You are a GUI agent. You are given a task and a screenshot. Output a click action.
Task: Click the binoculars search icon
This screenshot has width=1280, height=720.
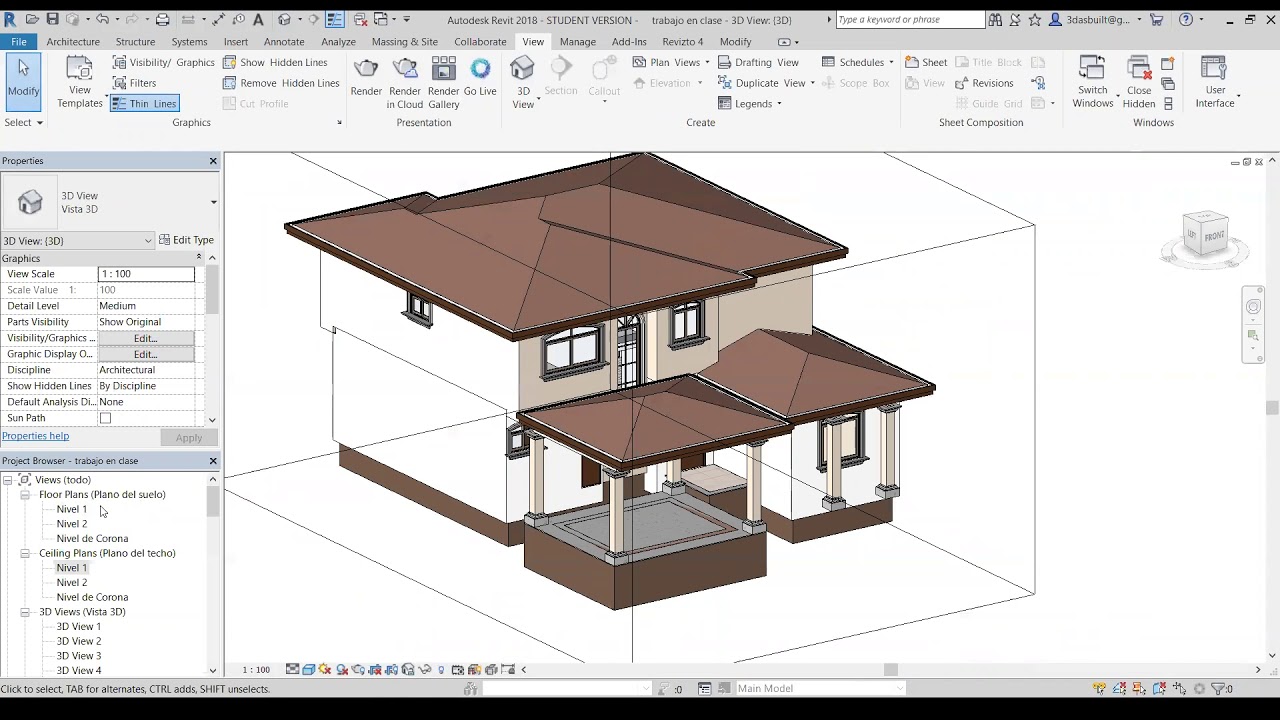(x=995, y=19)
